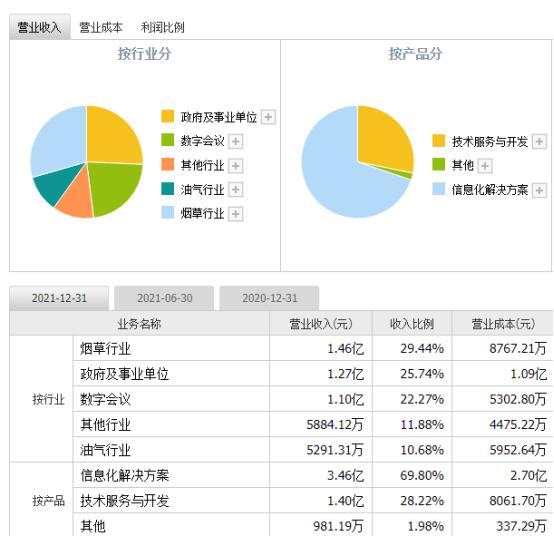Screen dimensions: 554x537
Task: Click the light blue 信息化解决方案 legend swatch
Action: pyautogui.click(x=438, y=189)
